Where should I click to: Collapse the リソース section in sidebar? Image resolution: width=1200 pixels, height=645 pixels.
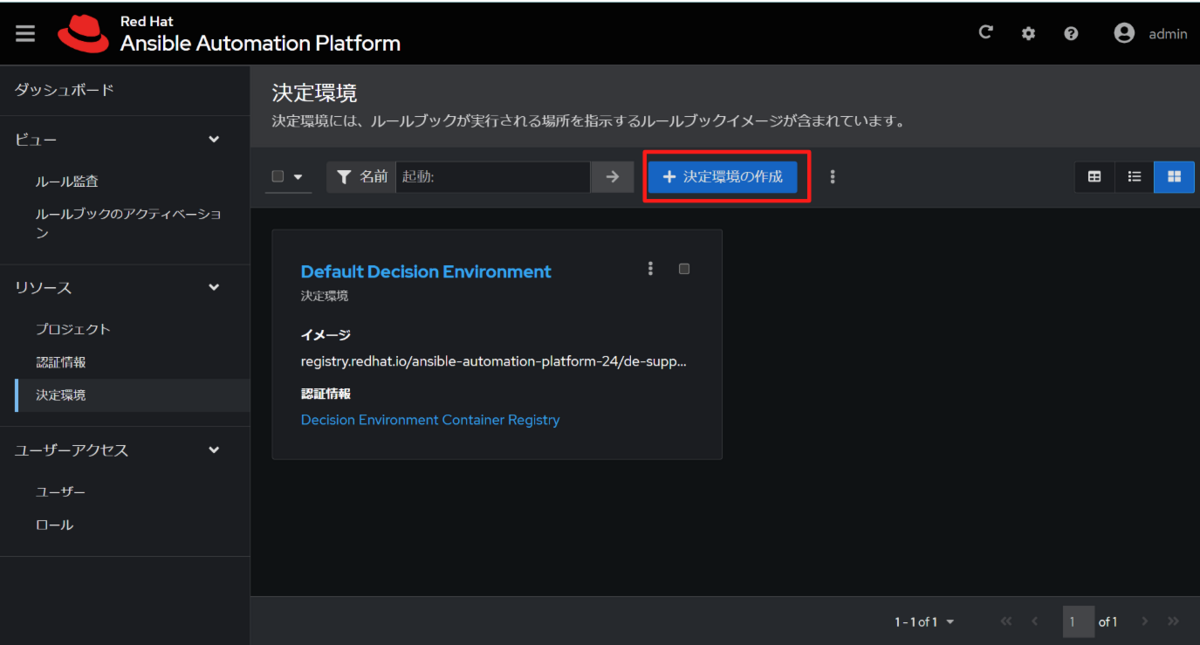213,286
